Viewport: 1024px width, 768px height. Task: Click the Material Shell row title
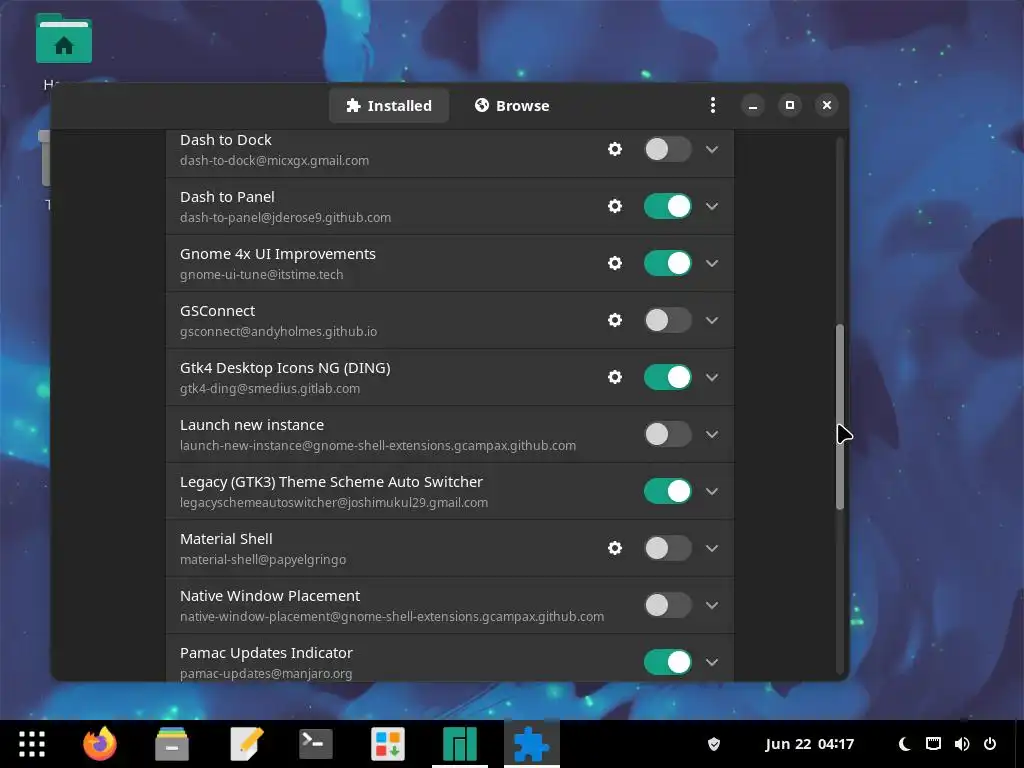pos(226,539)
